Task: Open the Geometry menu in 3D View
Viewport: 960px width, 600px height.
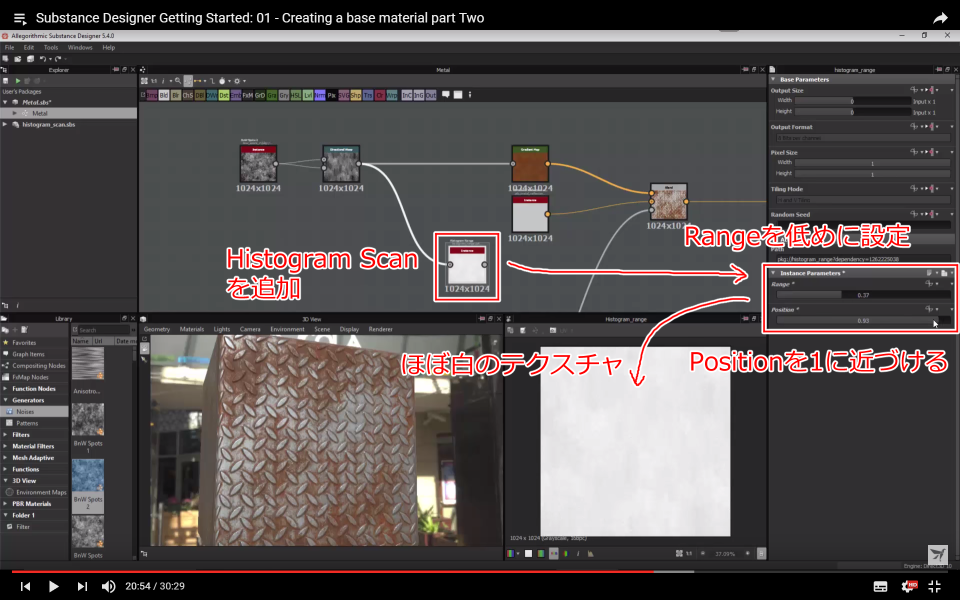Action: (x=157, y=329)
